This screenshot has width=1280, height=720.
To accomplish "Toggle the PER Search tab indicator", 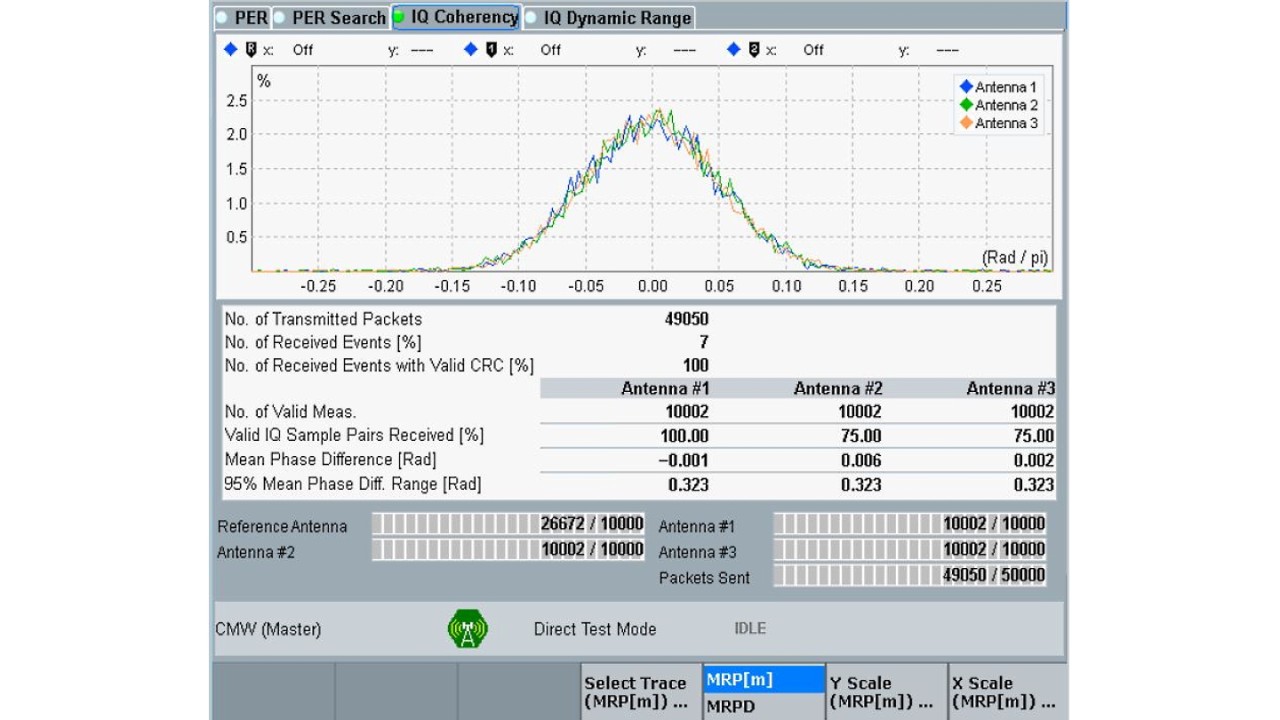I will tap(280, 18).
